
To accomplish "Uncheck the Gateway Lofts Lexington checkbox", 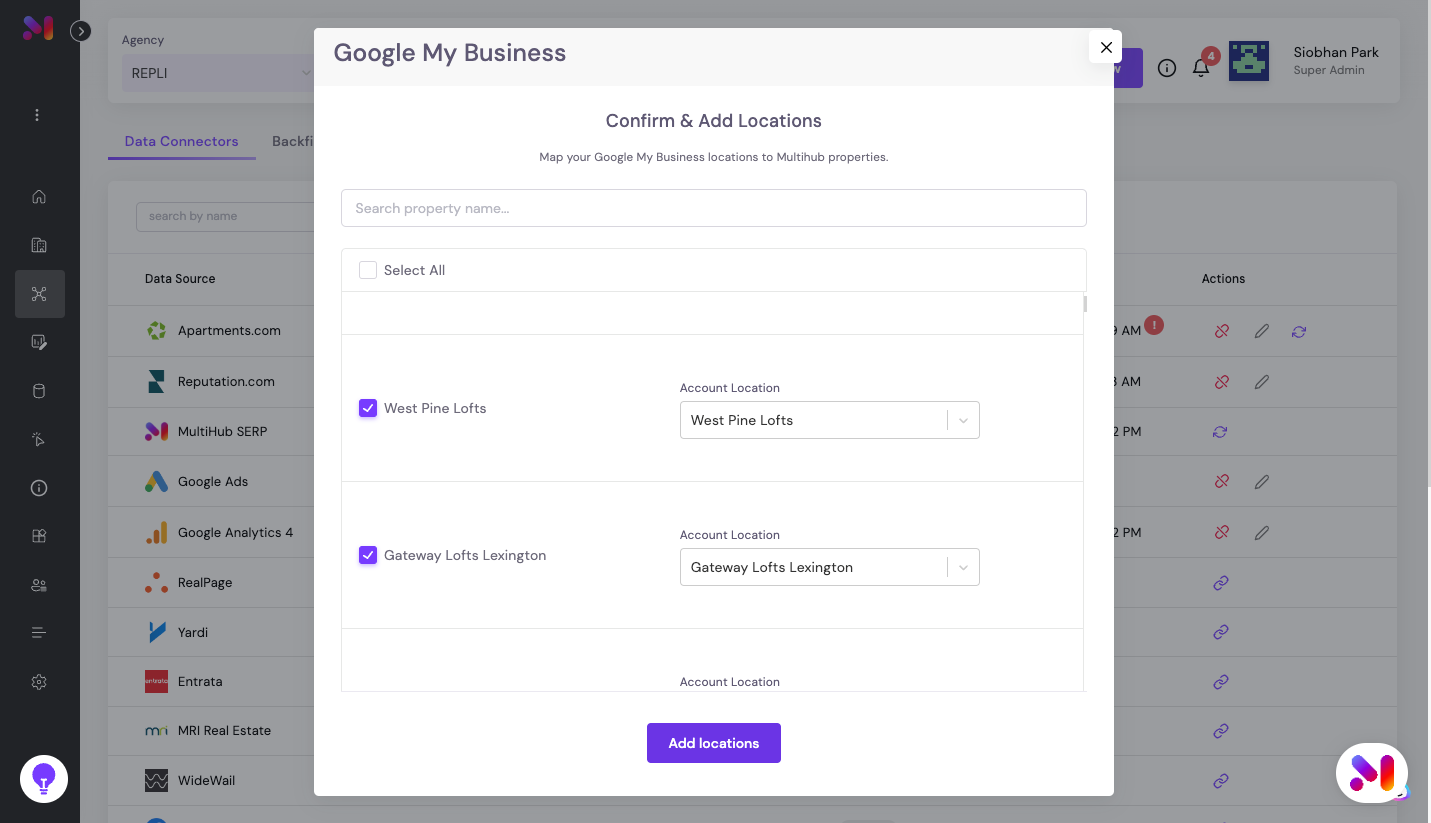I will click(x=368, y=555).
